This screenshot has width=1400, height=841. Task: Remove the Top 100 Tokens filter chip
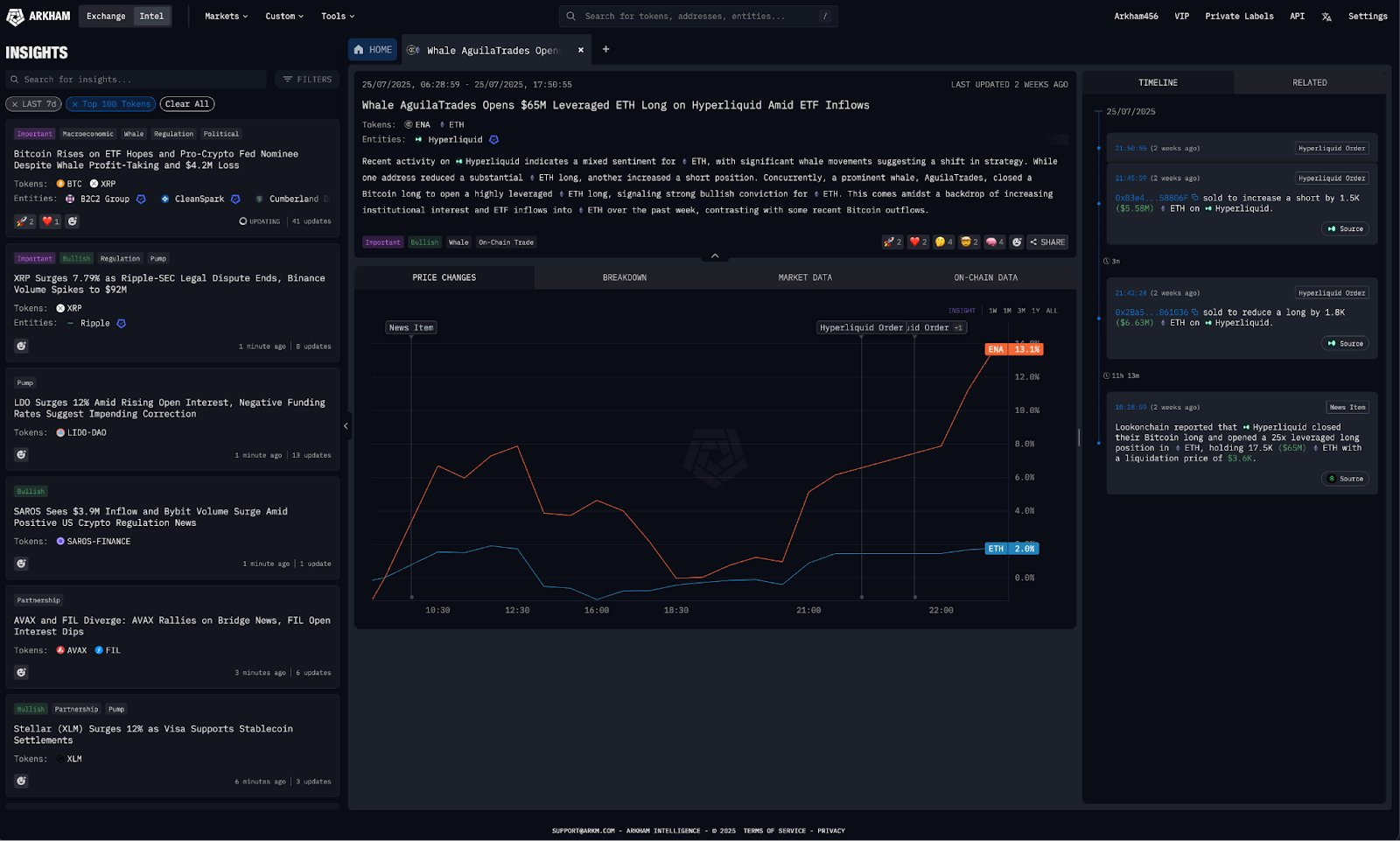tap(75, 104)
